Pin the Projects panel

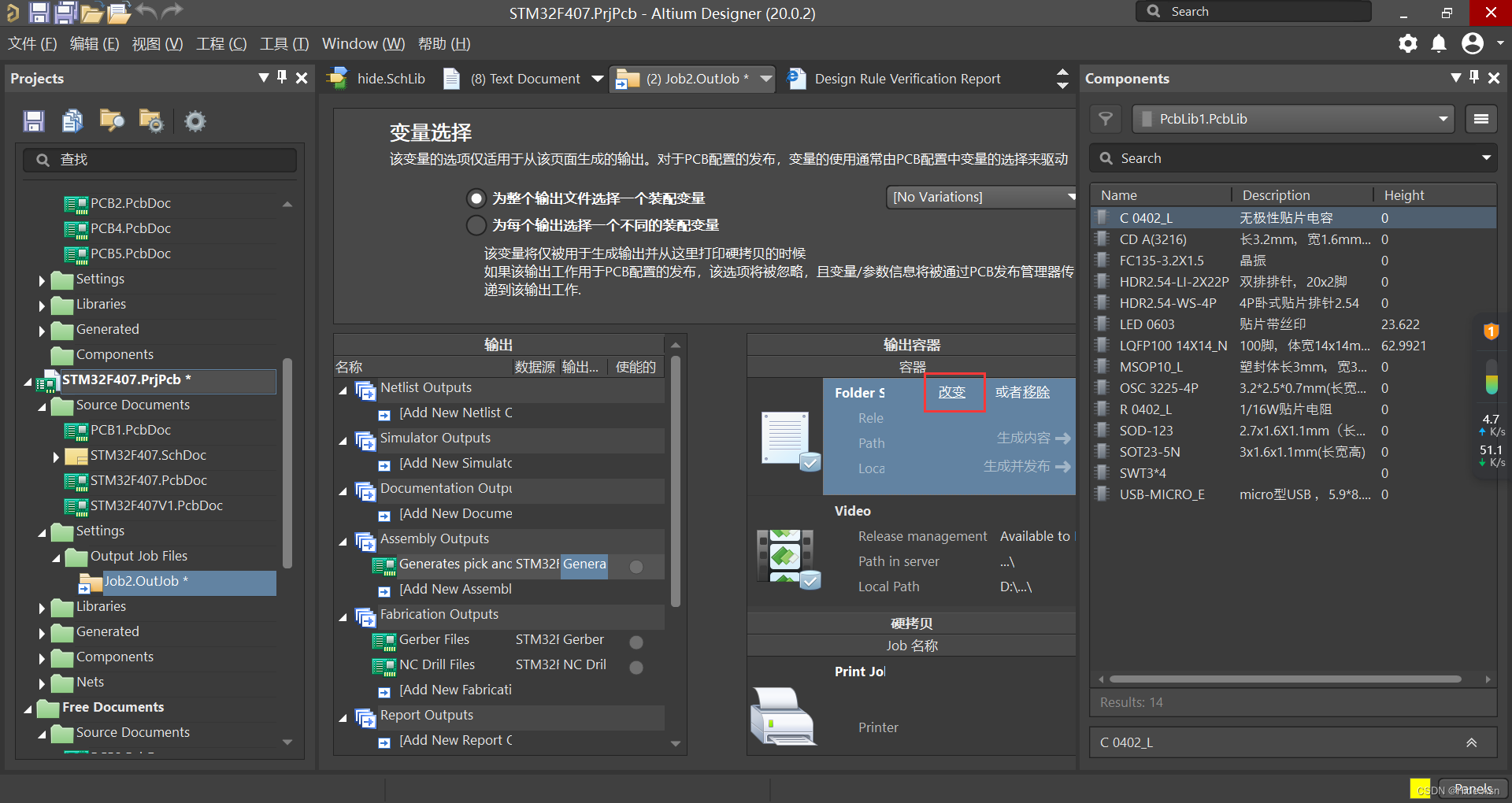pyautogui.click(x=282, y=77)
